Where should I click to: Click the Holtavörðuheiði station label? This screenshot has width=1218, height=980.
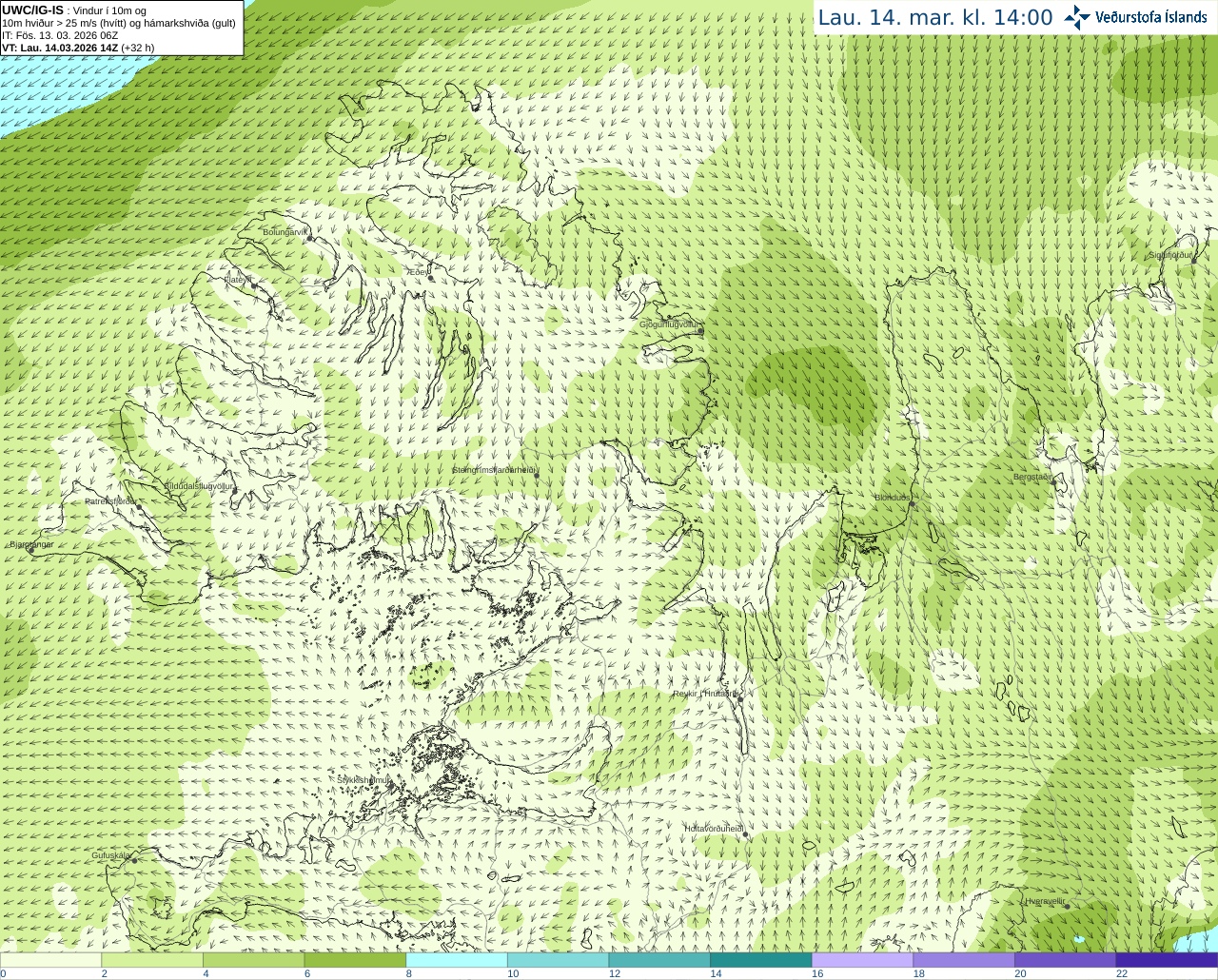[714, 829]
